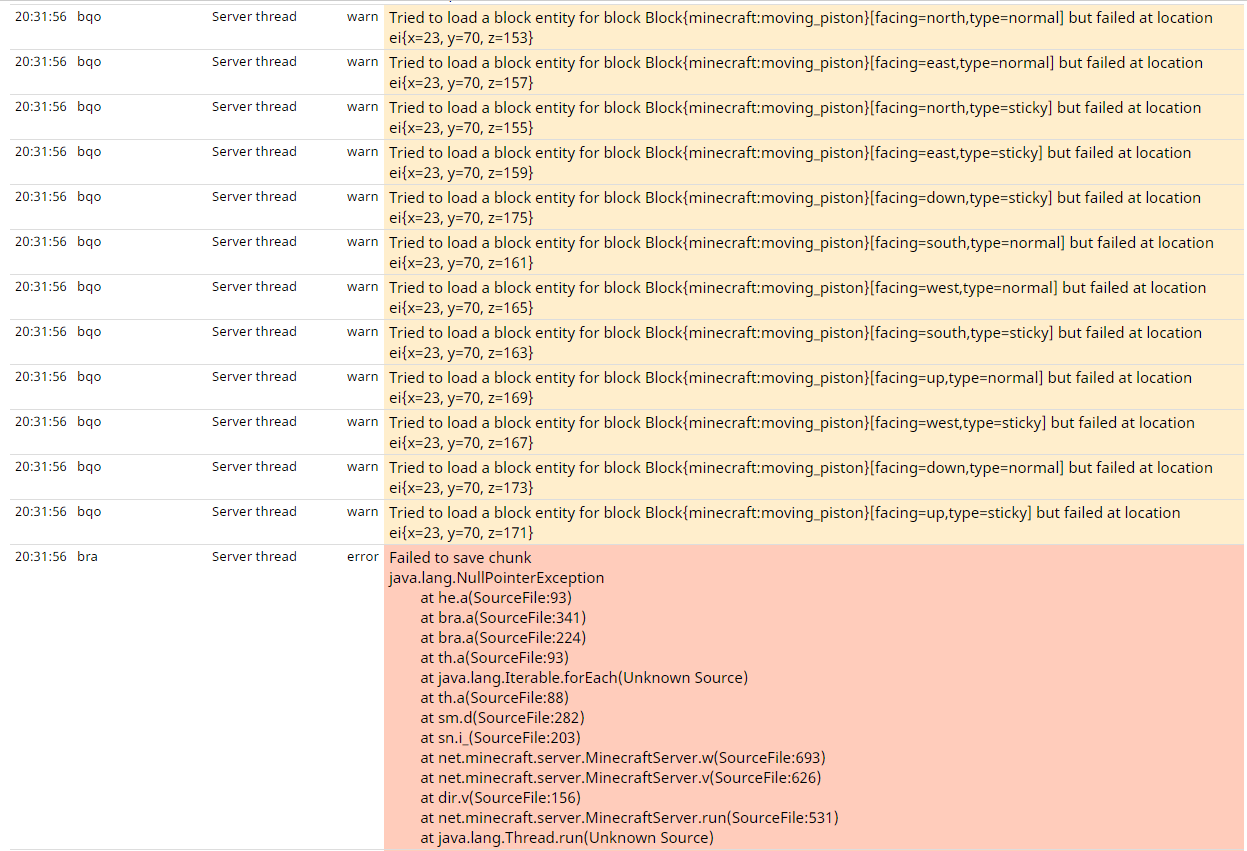Click stack trace line 'at th.a(SourceFile:88)'
Screen dimensions: 1247x851
tap(494, 698)
